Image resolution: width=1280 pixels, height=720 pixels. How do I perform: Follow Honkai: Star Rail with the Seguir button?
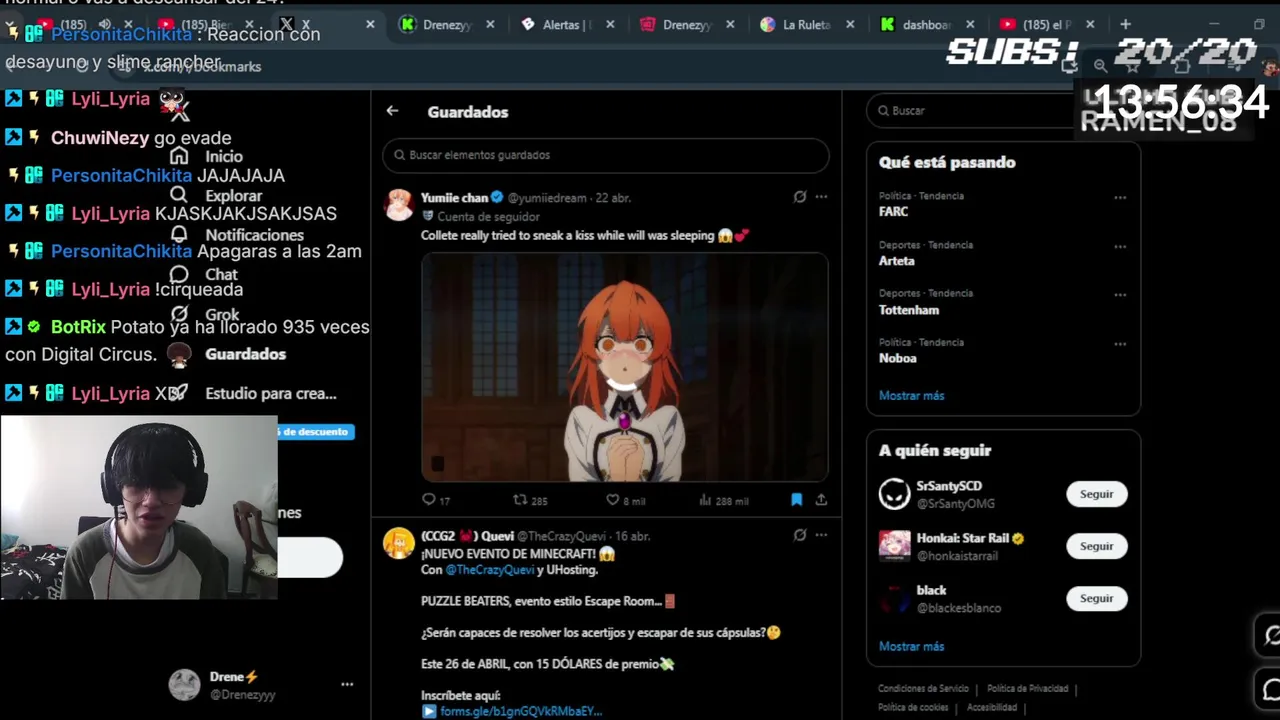(1096, 546)
